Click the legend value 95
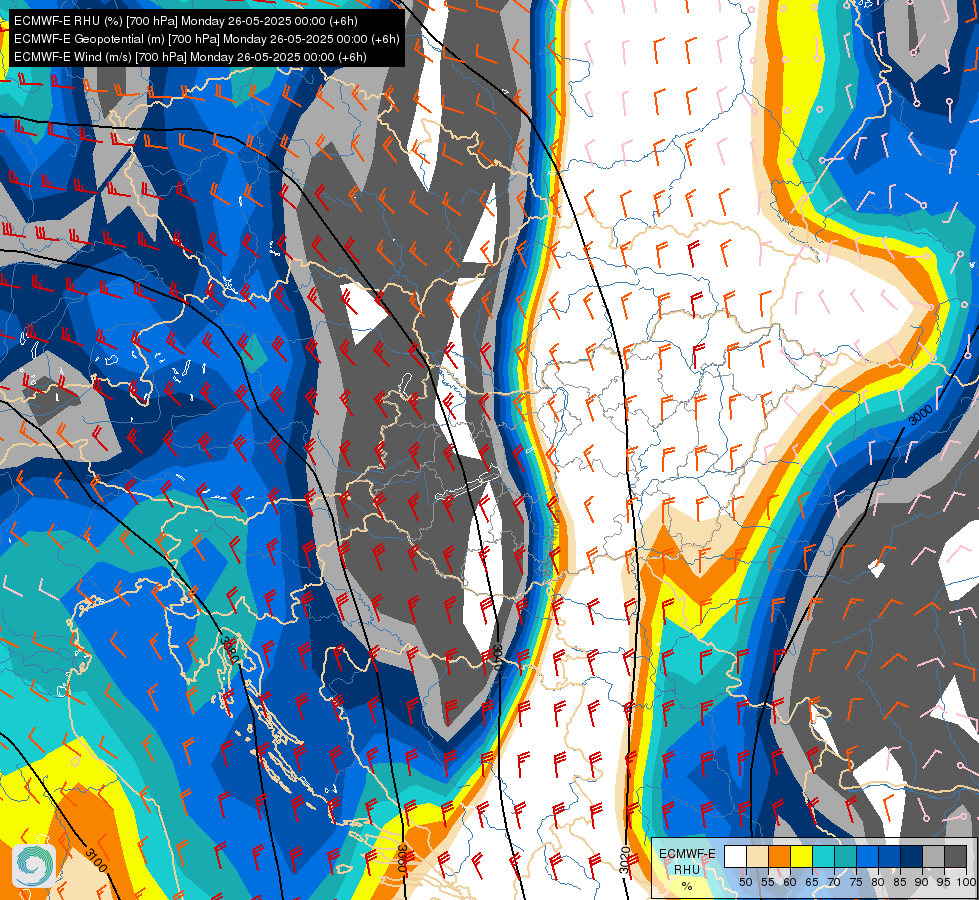 pyautogui.click(x=944, y=882)
